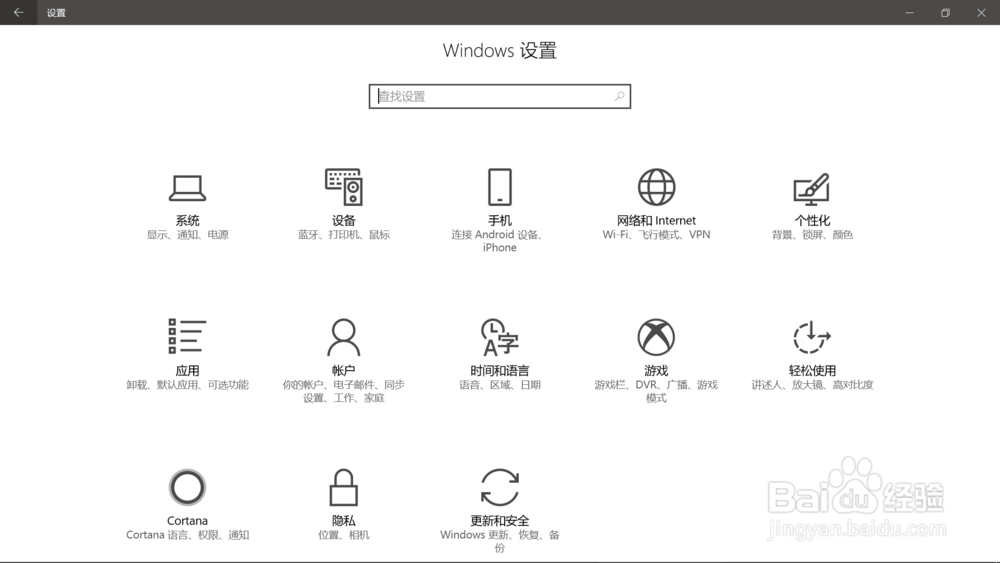Click the 游戏 label text
The height and width of the screenshot is (563, 1000).
(x=656, y=370)
